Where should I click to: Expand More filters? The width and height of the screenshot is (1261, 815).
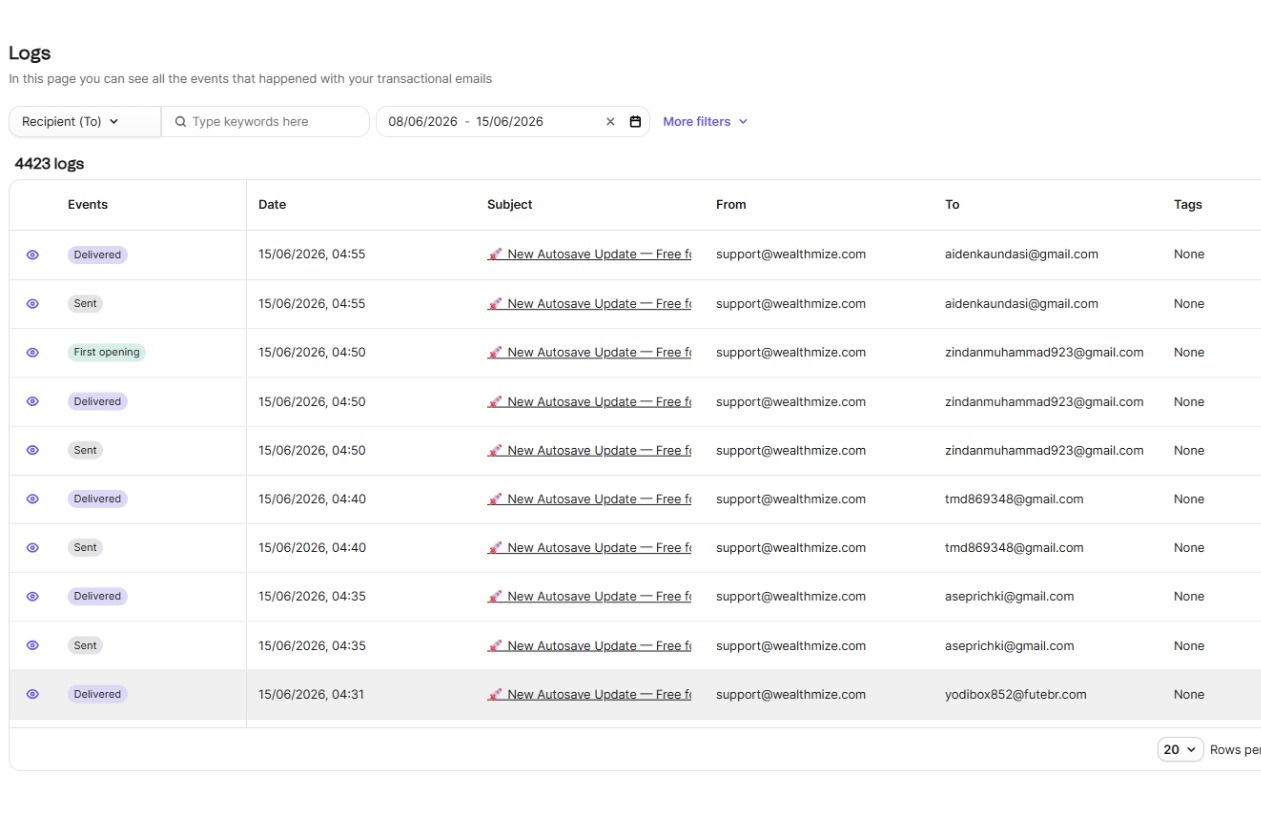click(x=705, y=122)
